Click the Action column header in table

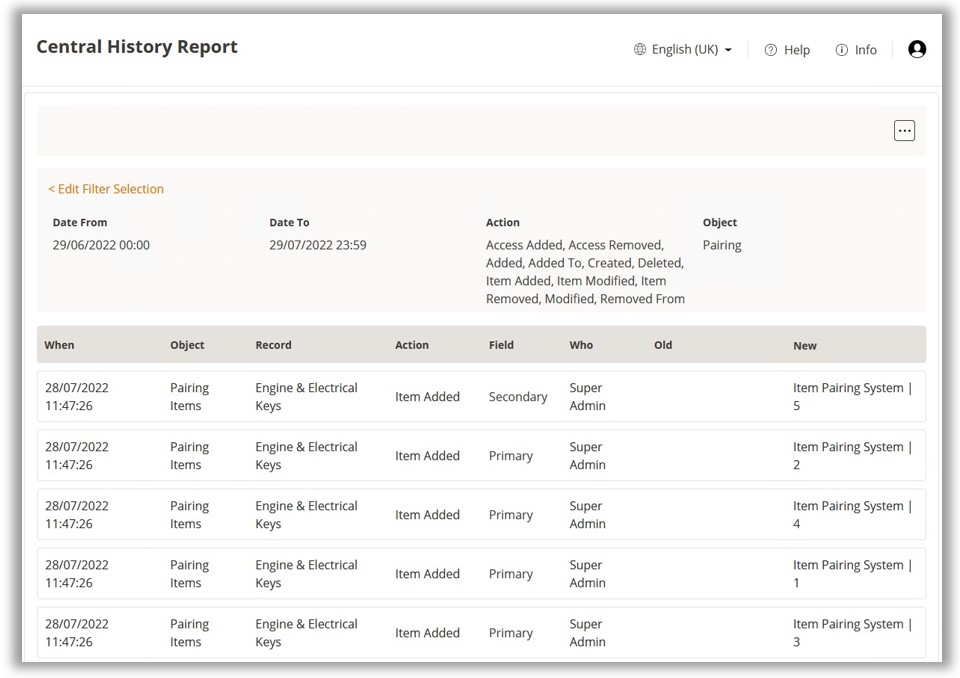(x=411, y=345)
